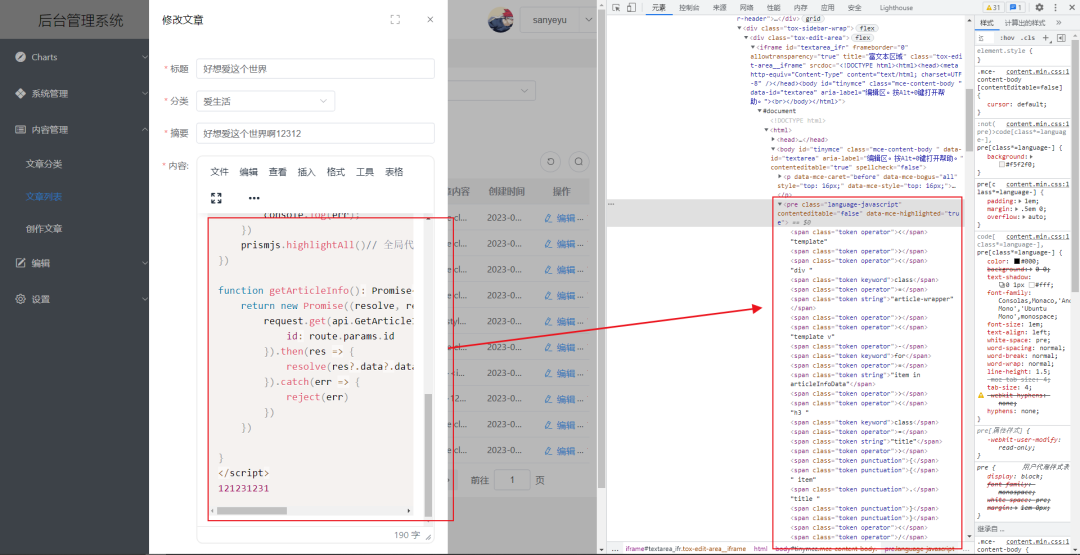This screenshot has width=1080, height=555.
Task: Open the 分类 category dropdown
Action: (x=265, y=101)
